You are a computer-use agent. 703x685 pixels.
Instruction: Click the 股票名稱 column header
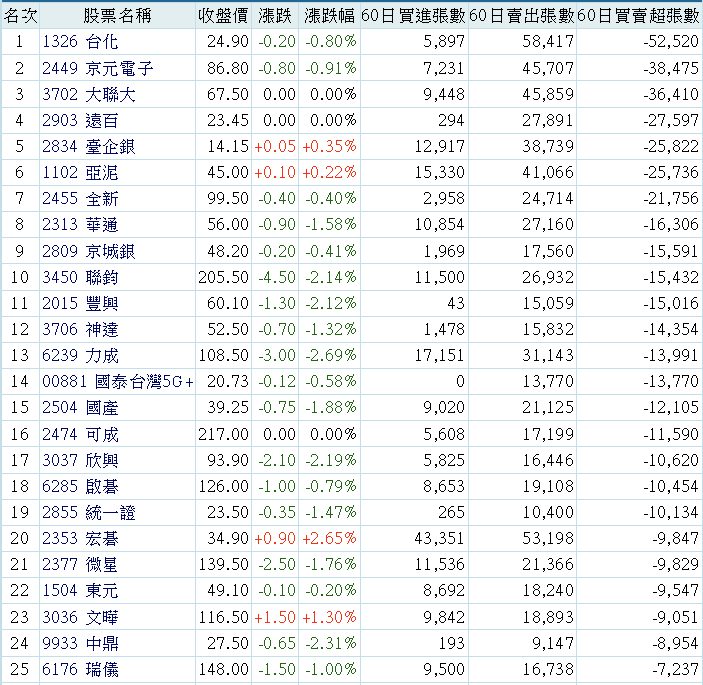[117, 16]
